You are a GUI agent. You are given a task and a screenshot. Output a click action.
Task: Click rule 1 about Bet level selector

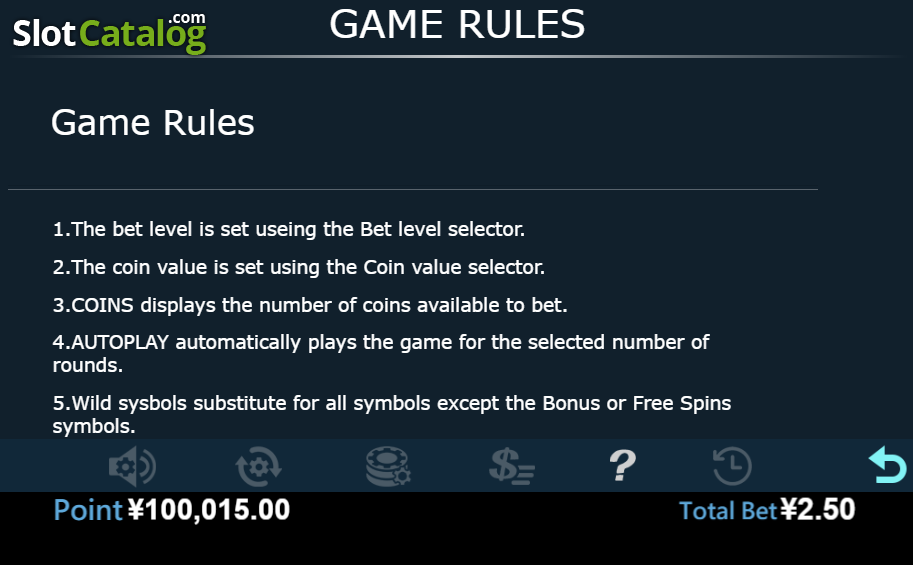point(289,229)
